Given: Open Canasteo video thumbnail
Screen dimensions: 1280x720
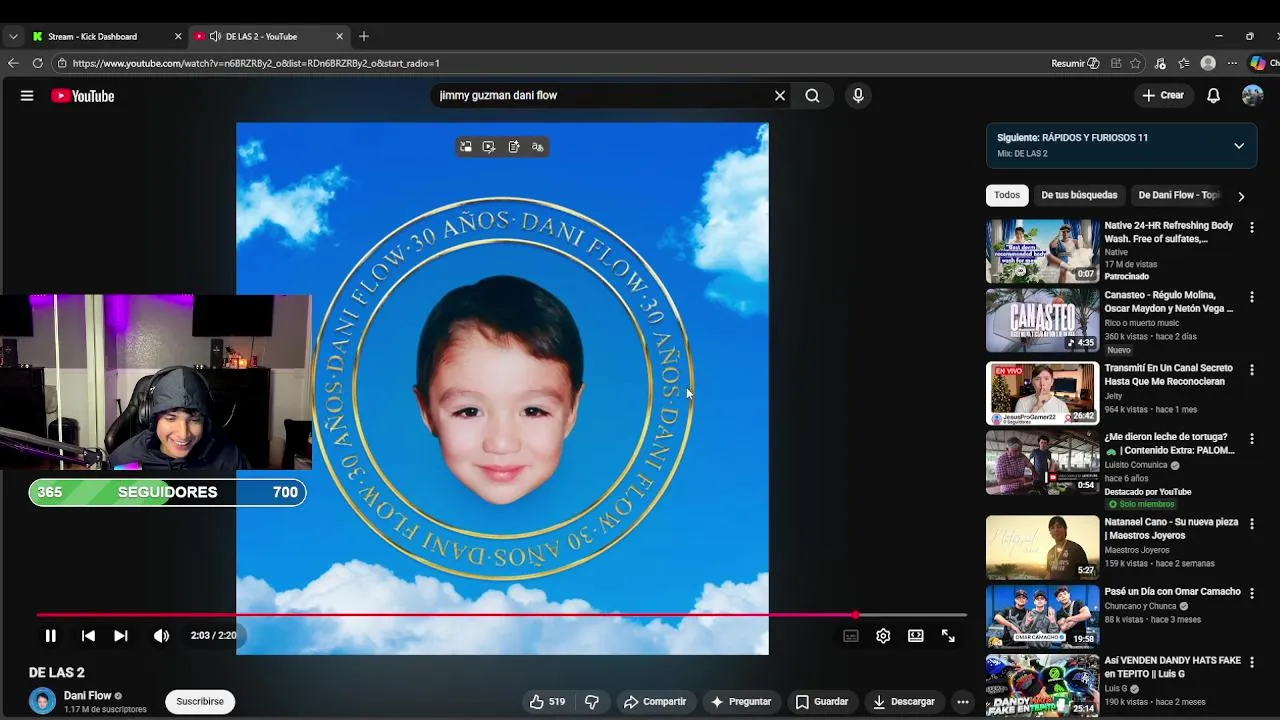Looking at the screenshot, I should tap(1042, 321).
